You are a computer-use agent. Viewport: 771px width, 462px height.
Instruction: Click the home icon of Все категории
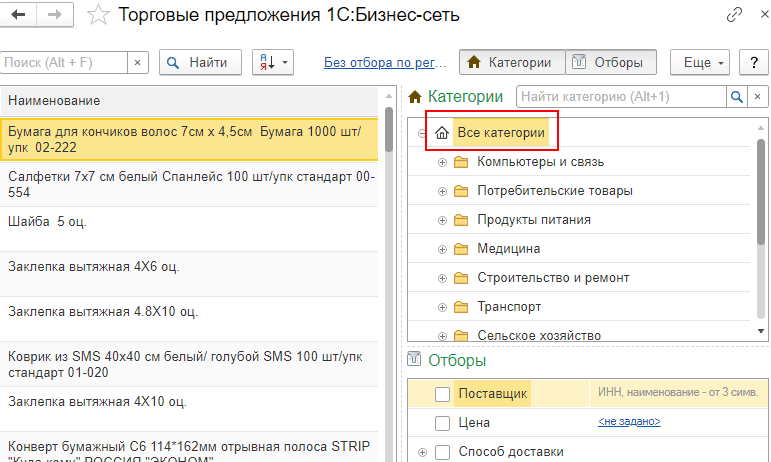pyautogui.click(x=442, y=132)
